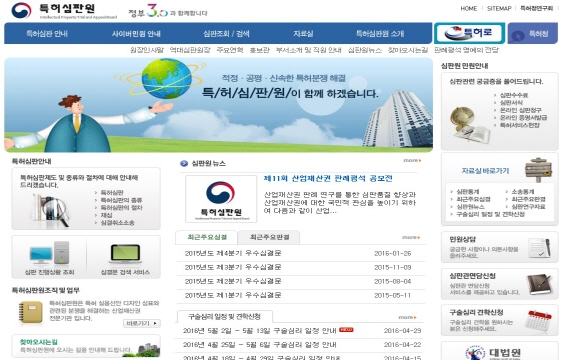The image size is (567, 360).
Task: Click the globe and book icon under 심판원 민원안내
Action: point(469,125)
